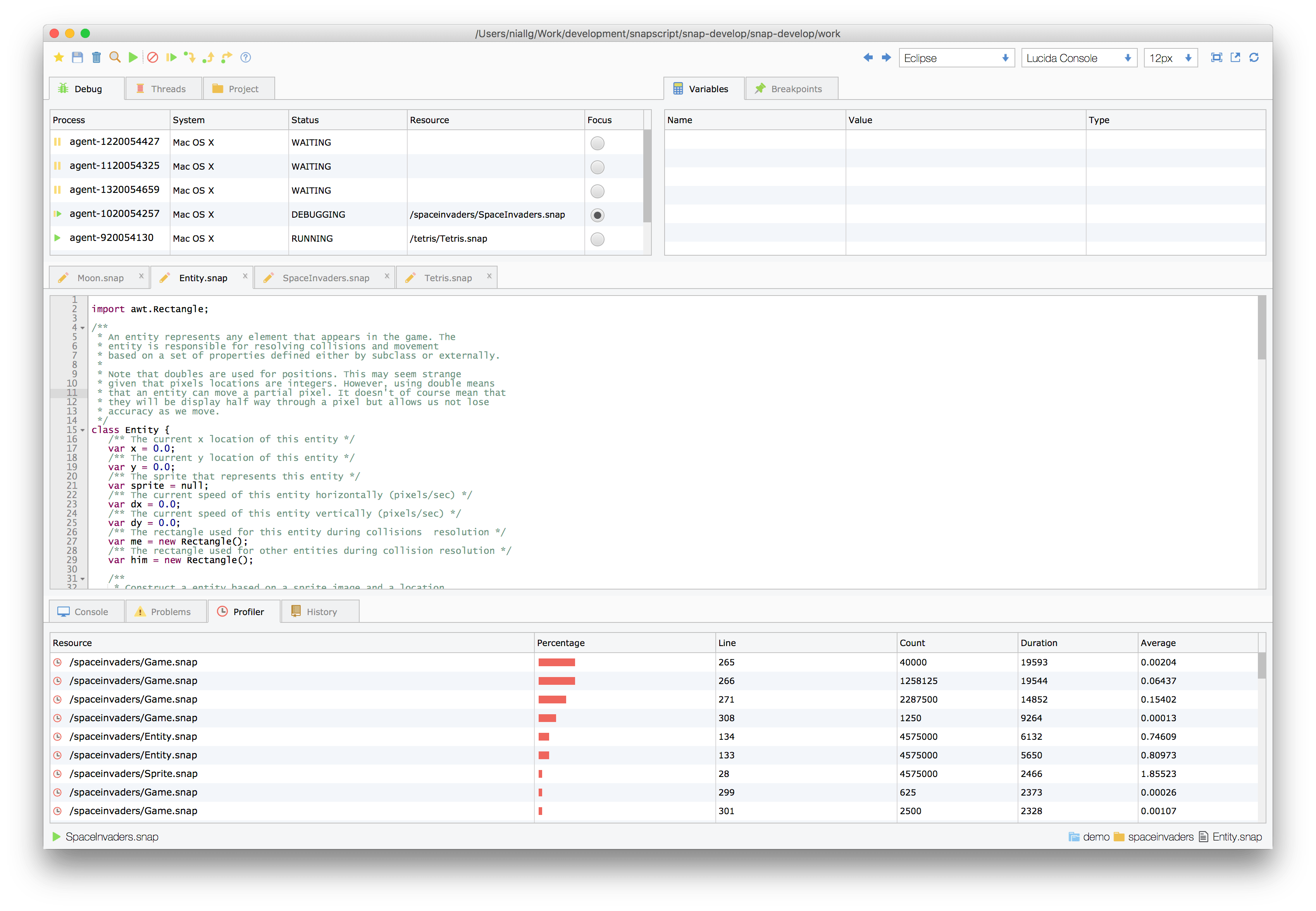Click the percentage bar for Game.snap line 271
Screen dimensions: 1316x911
pyautogui.click(x=552, y=699)
